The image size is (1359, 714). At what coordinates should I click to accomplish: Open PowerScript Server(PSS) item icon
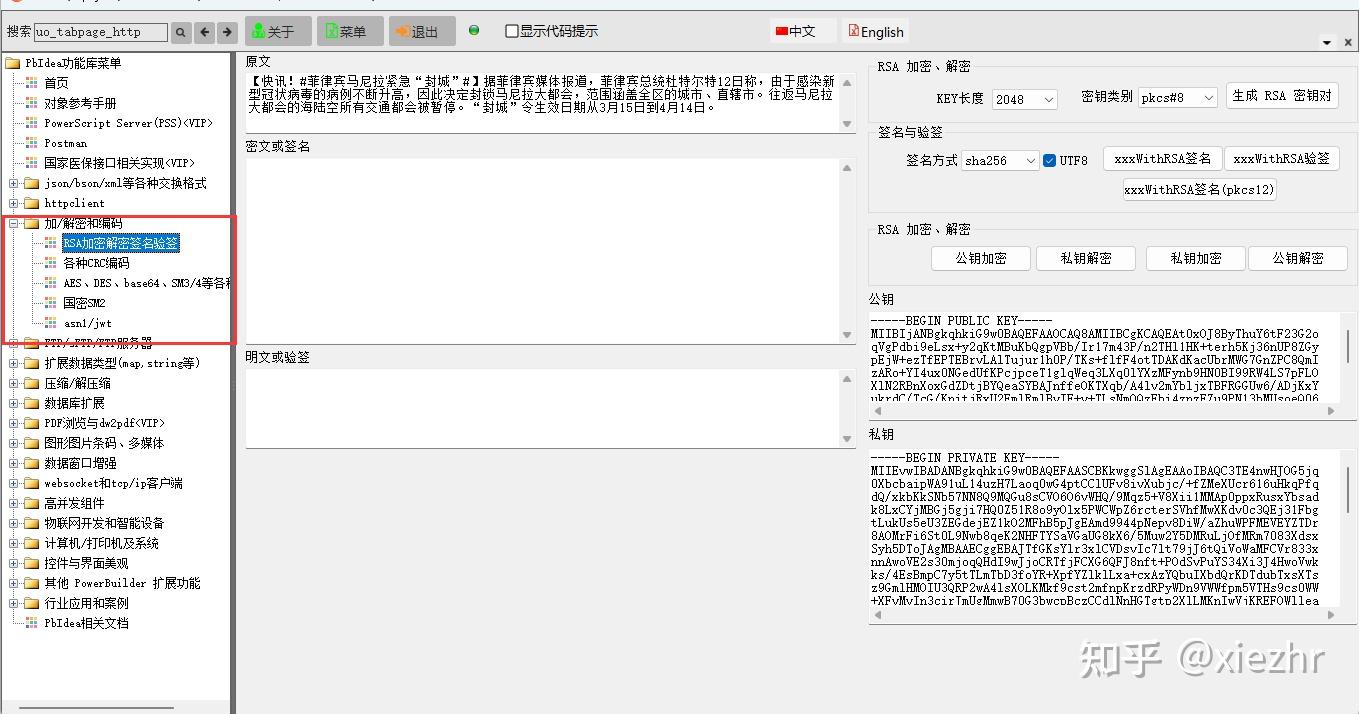[32, 123]
